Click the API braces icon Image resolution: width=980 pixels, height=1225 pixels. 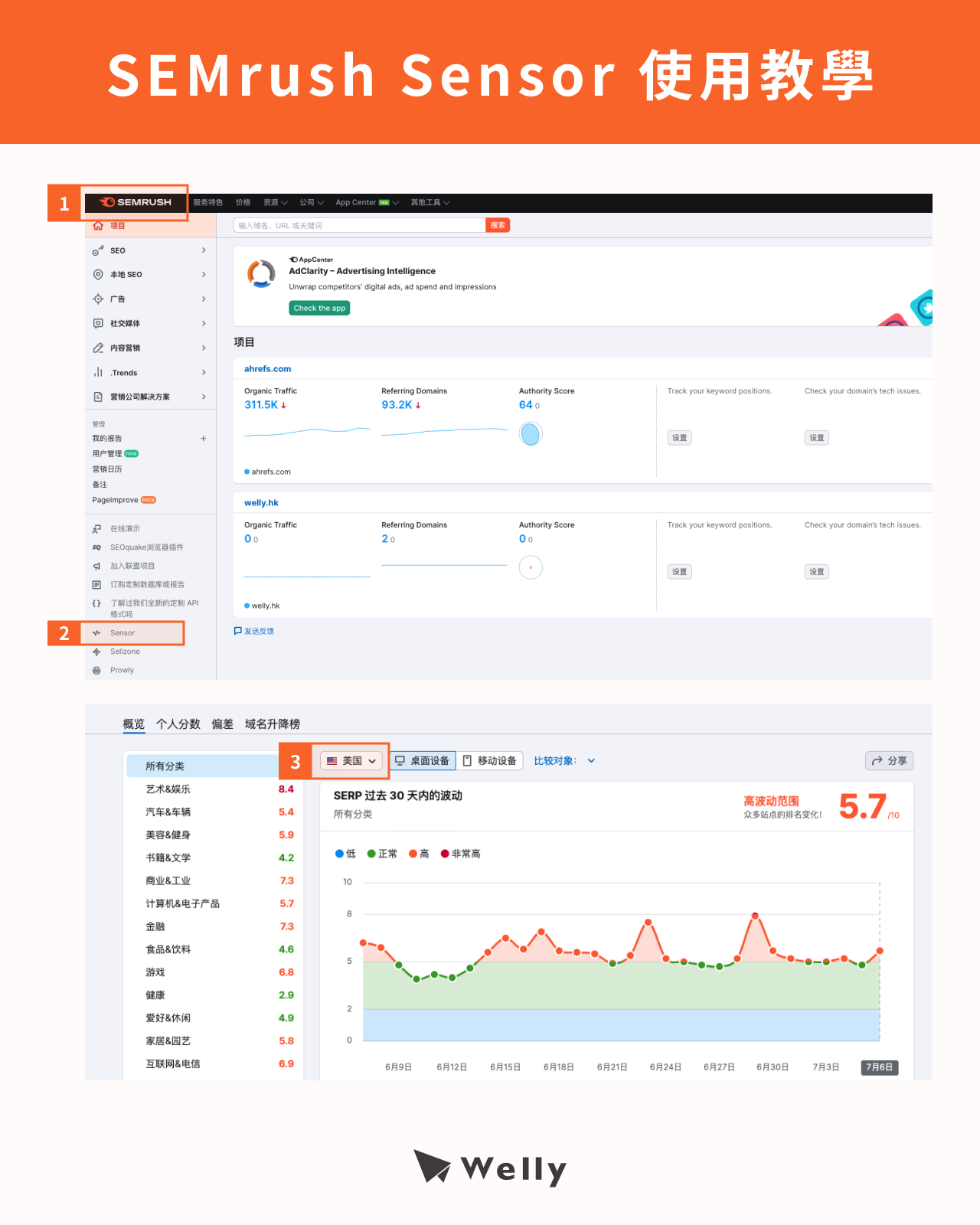click(x=96, y=603)
